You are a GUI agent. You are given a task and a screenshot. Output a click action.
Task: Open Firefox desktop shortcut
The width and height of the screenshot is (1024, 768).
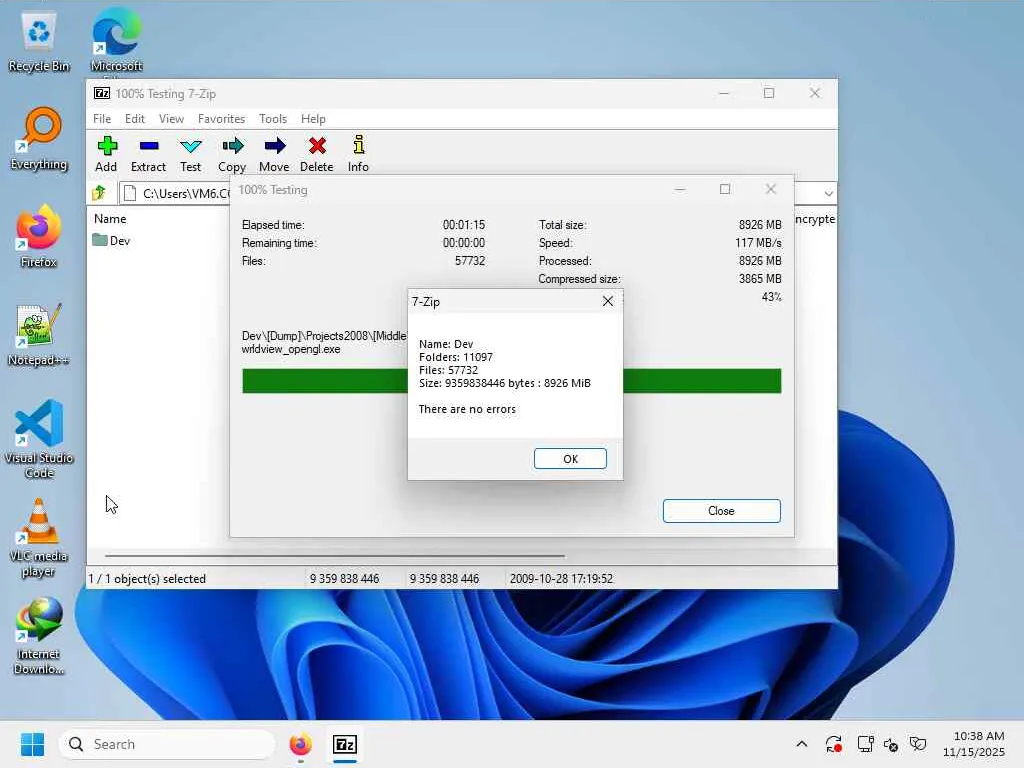pos(39,237)
